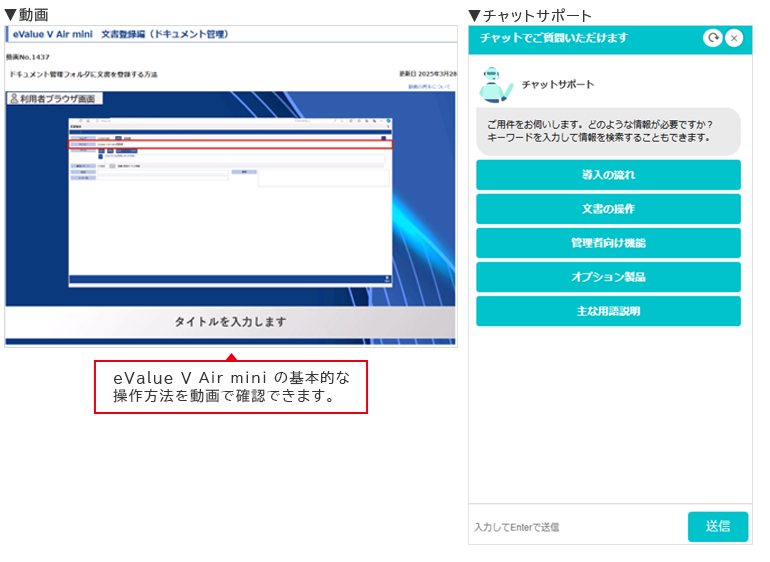Click the caption タイトルを入力します
Image resolution: width=770 pixels, height=562 pixels.
[x=230, y=322]
